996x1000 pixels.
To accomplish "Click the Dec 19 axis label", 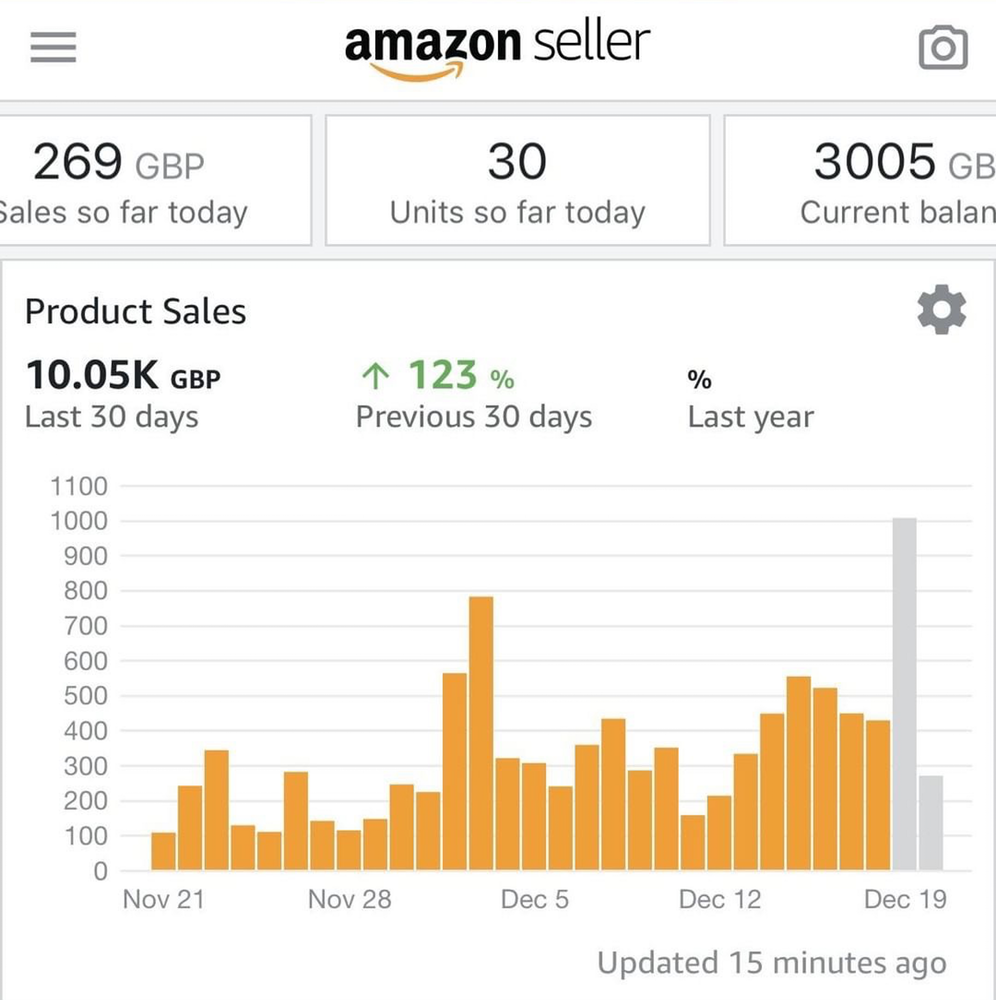I will coord(904,900).
